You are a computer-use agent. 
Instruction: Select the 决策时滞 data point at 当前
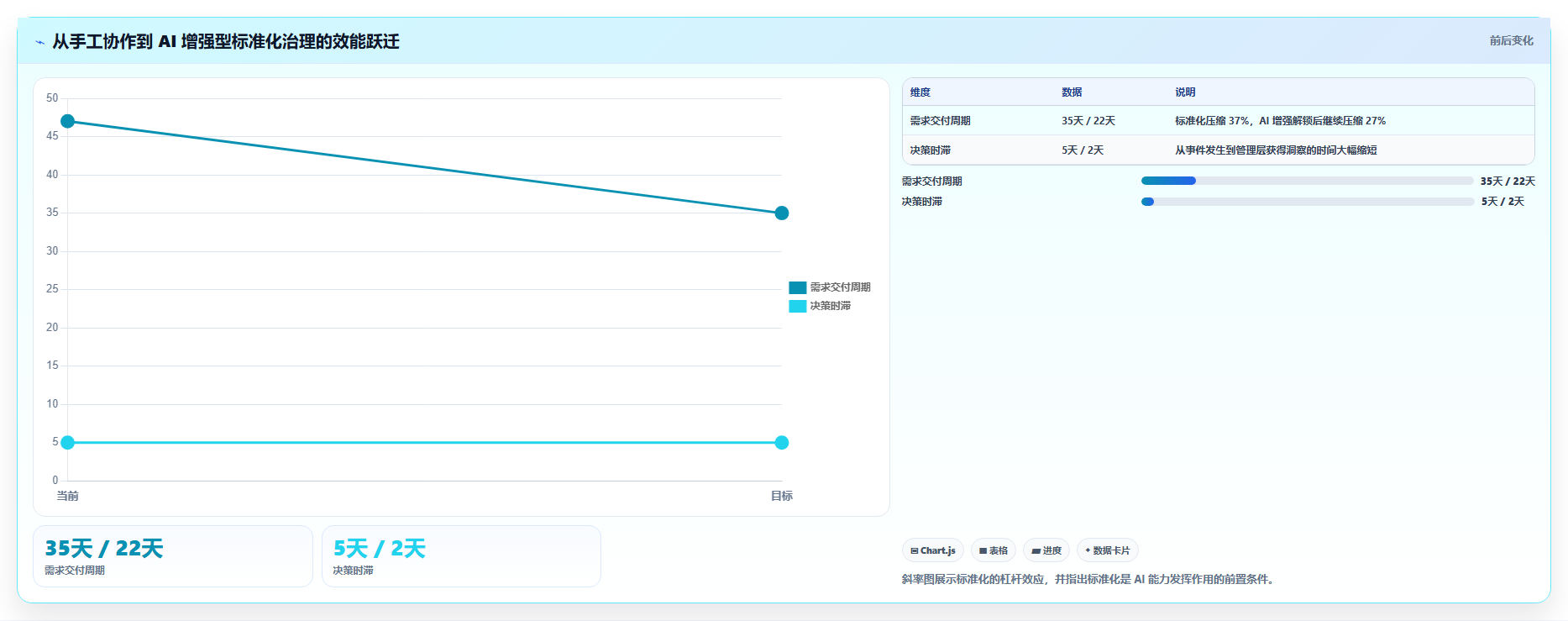68,443
